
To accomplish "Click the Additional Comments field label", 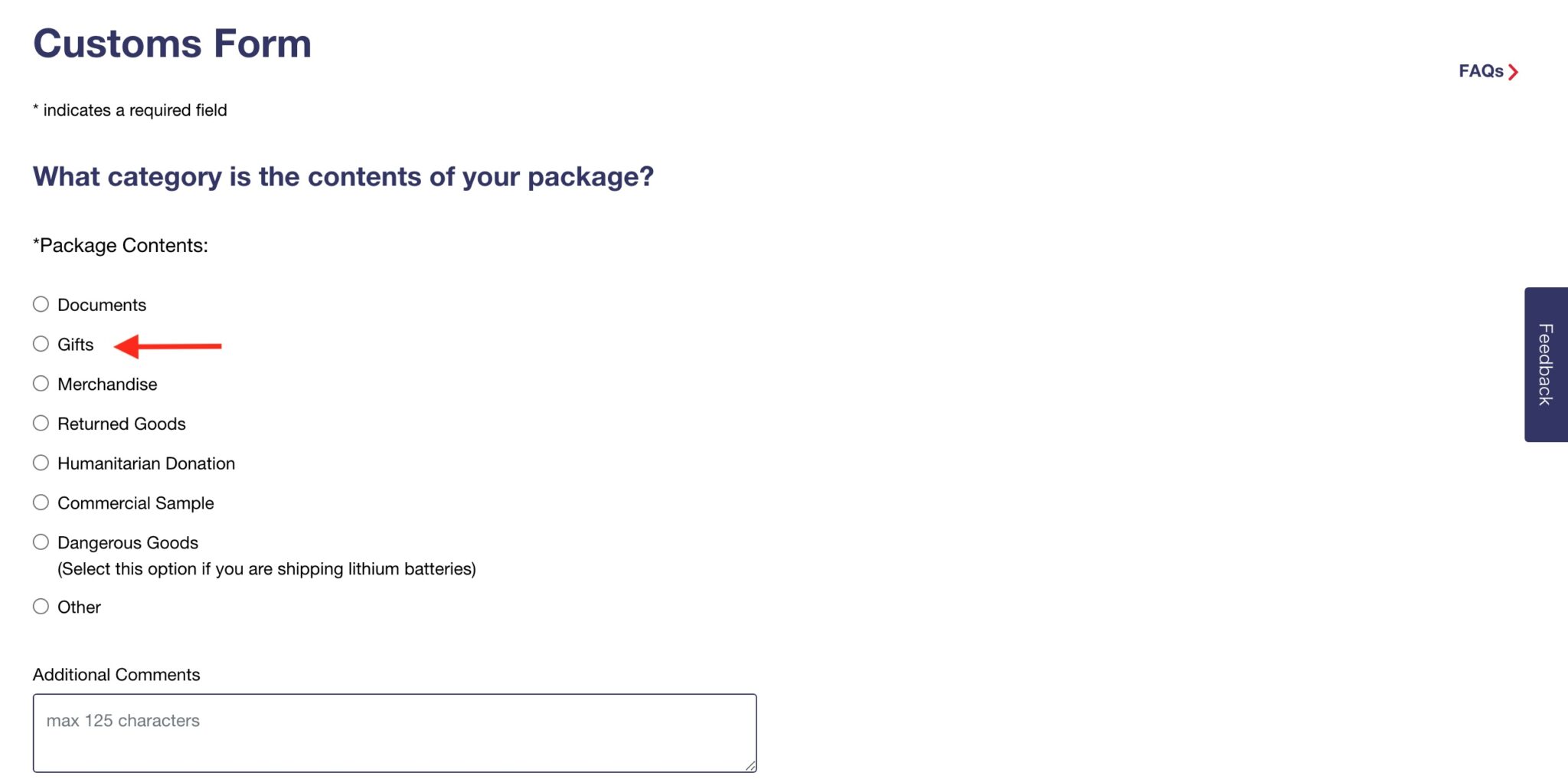I will (116, 675).
